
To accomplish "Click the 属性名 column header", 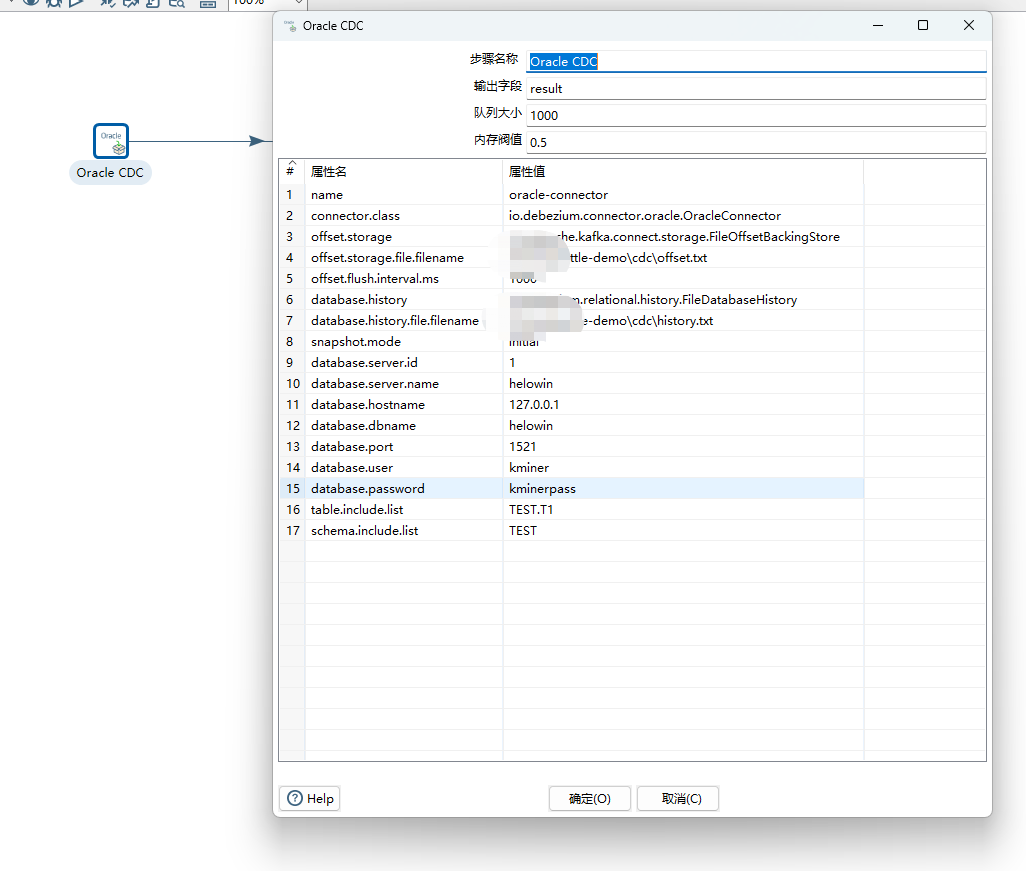I will click(x=404, y=171).
